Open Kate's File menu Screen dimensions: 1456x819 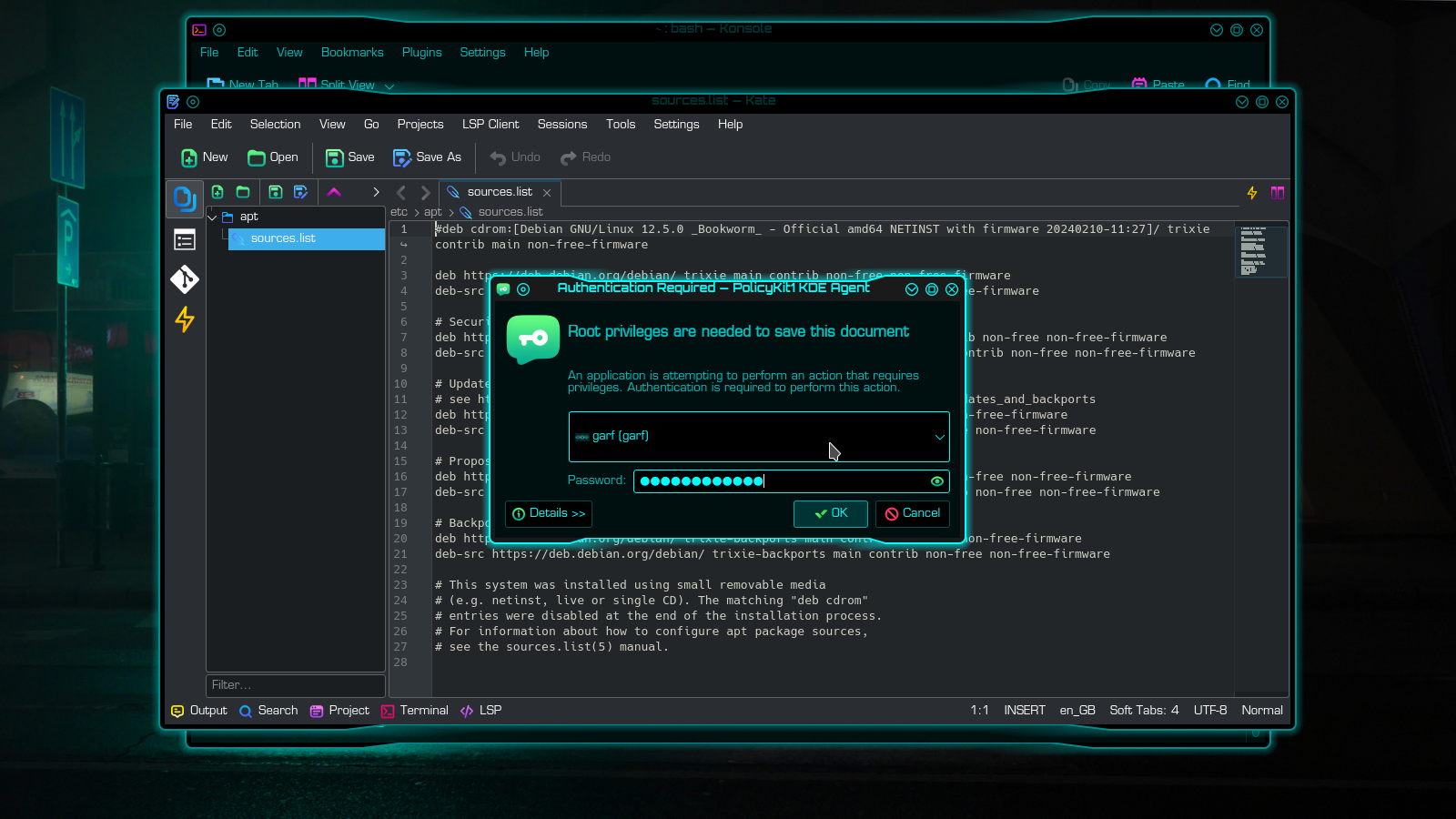(x=183, y=125)
